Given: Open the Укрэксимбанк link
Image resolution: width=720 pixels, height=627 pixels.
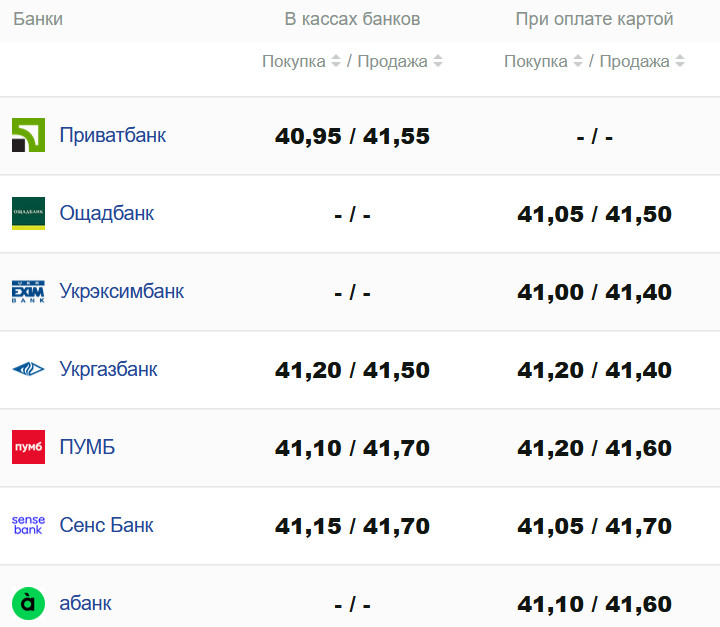Looking at the screenshot, I should coord(122,291).
